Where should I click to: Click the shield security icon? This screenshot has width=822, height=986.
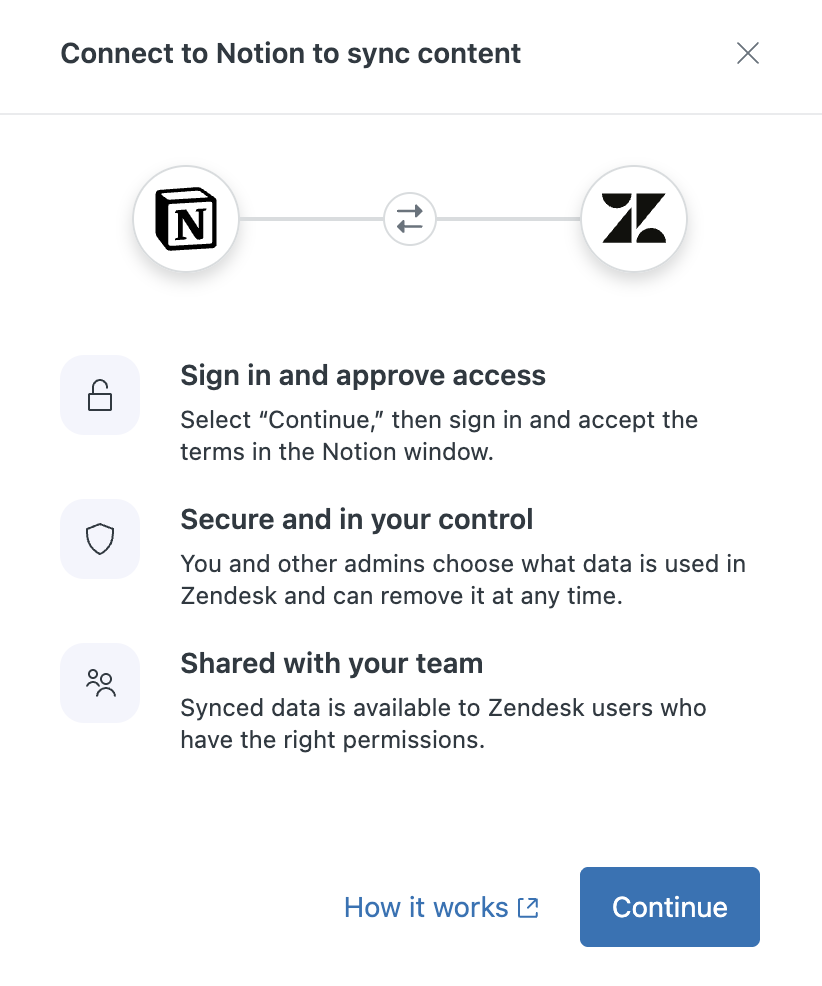pos(100,540)
